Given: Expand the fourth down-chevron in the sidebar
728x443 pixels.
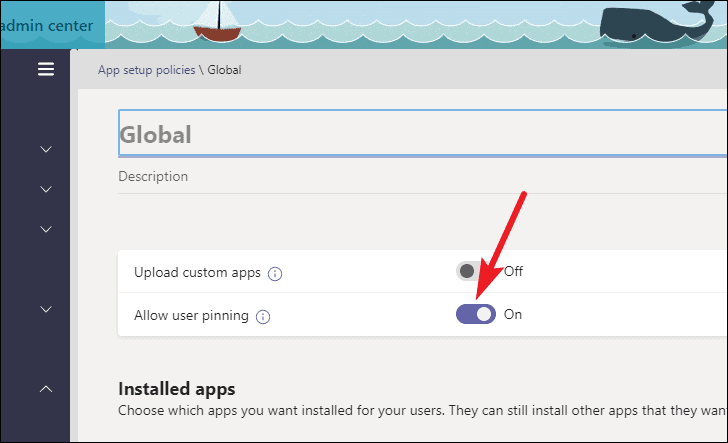Looking at the screenshot, I should click(45, 309).
